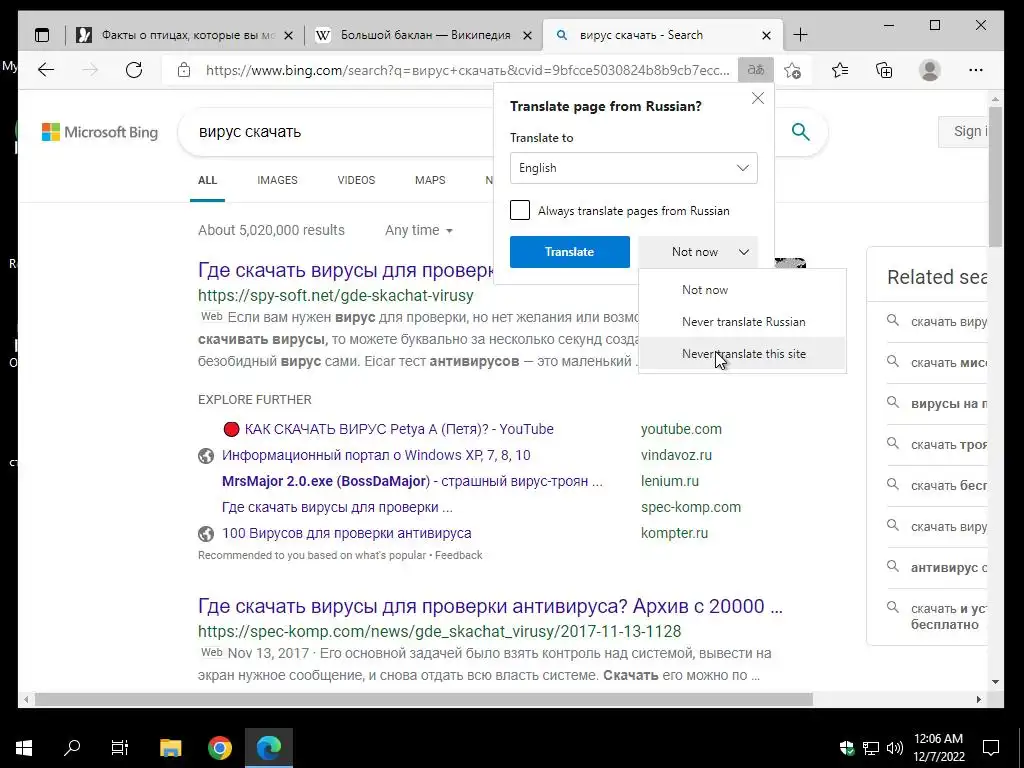Screen dimensions: 1024x768
Task: Click the scroll-right arrow on horizontal scrollbar
Action: [978, 699]
